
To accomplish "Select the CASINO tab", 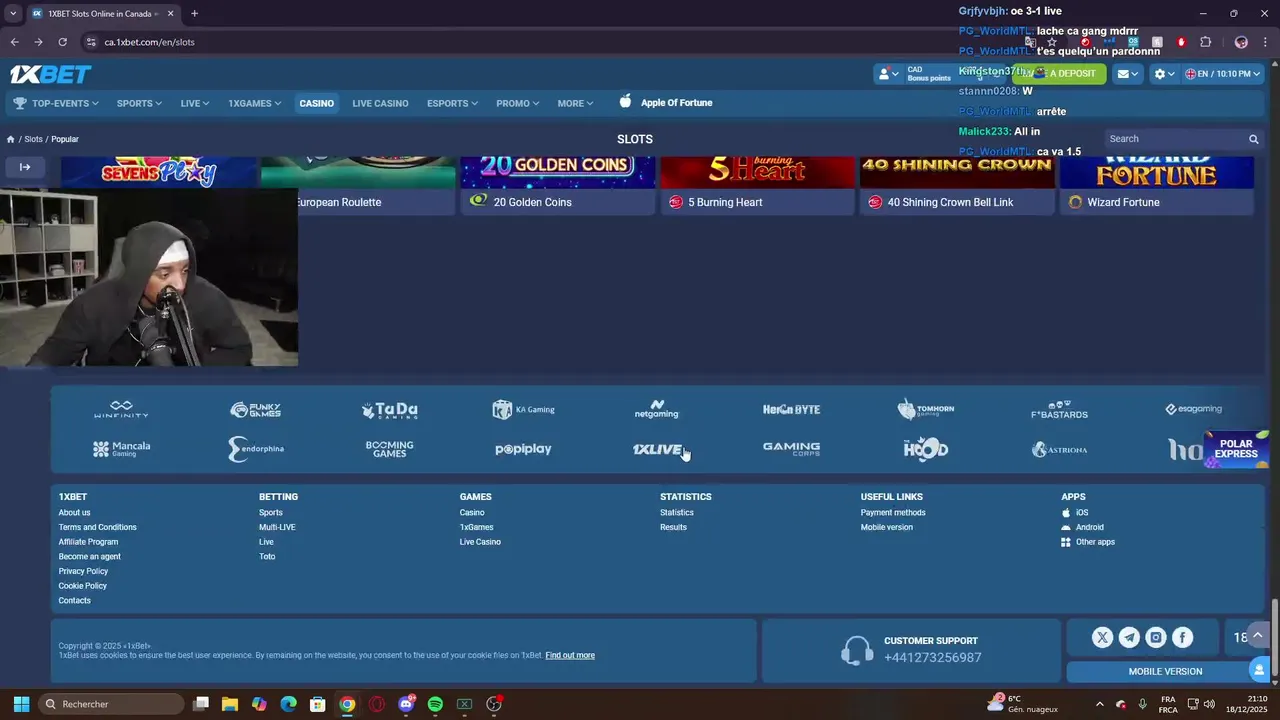I will pyautogui.click(x=316, y=103).
